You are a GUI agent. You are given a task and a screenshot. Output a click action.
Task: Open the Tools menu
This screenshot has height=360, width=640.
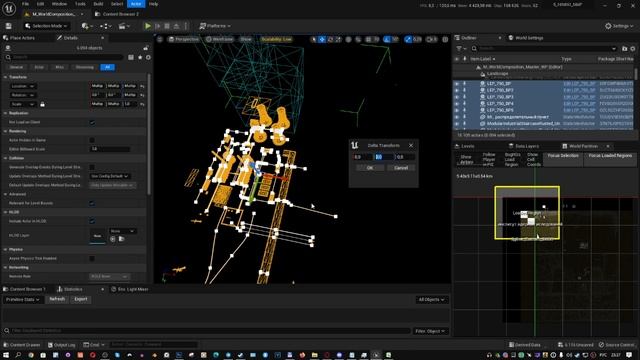(x=80, y=4)
